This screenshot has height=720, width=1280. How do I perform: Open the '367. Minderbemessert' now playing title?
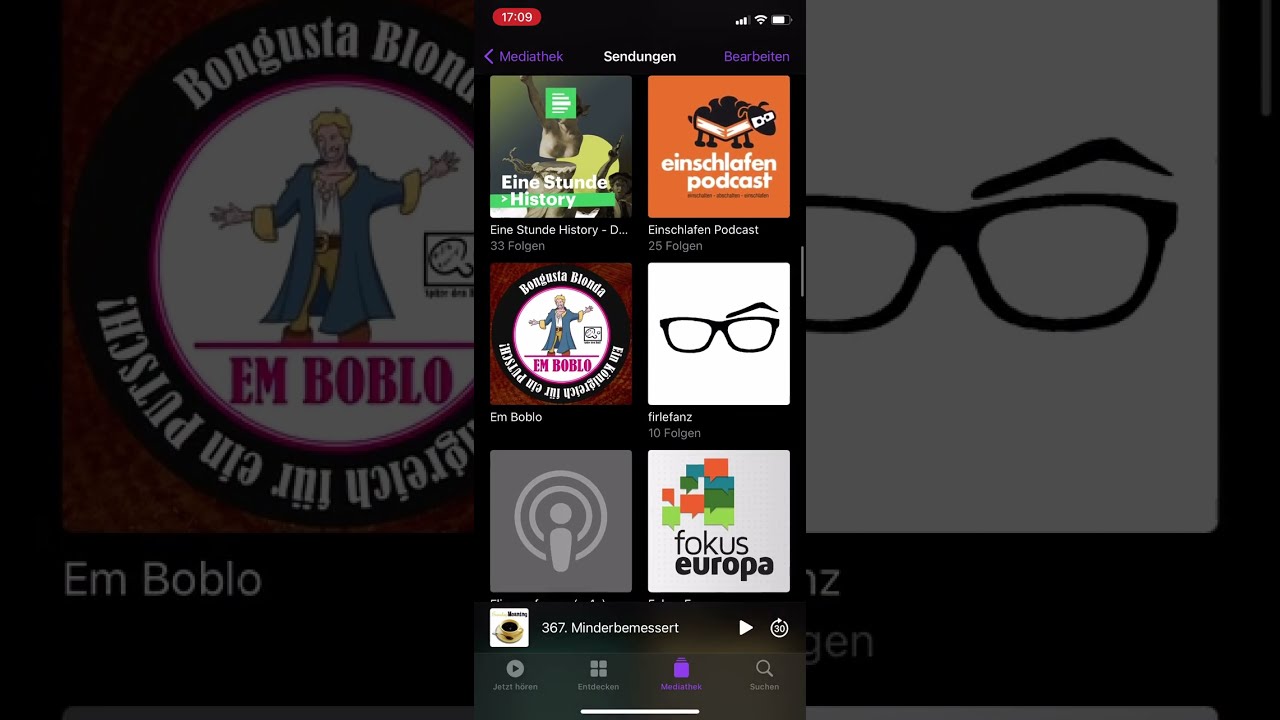click(x=610, y=628)
